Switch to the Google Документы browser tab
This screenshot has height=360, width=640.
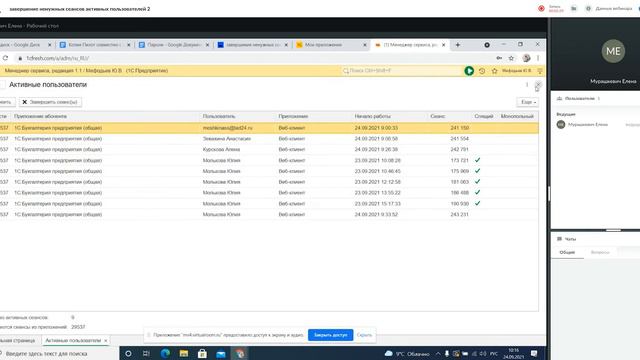point(173,45)
